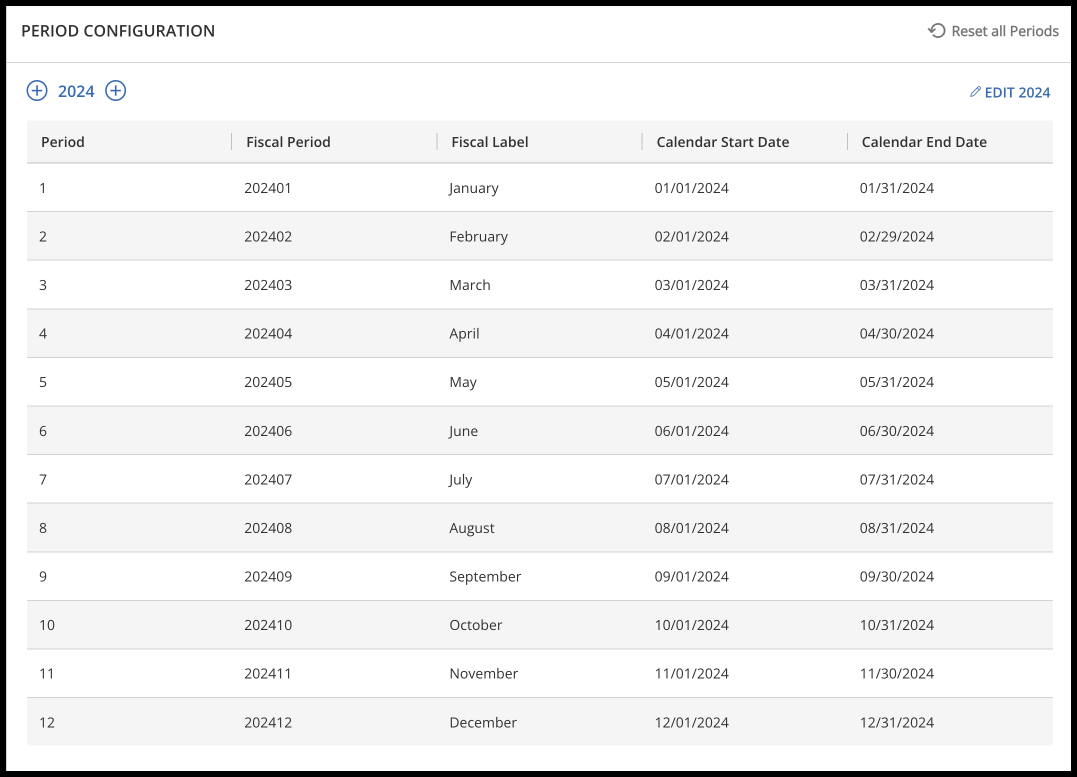The image size is (1077, 777).
Task: Click fiscal period 202402 cell
Action: tap(268, 237)
